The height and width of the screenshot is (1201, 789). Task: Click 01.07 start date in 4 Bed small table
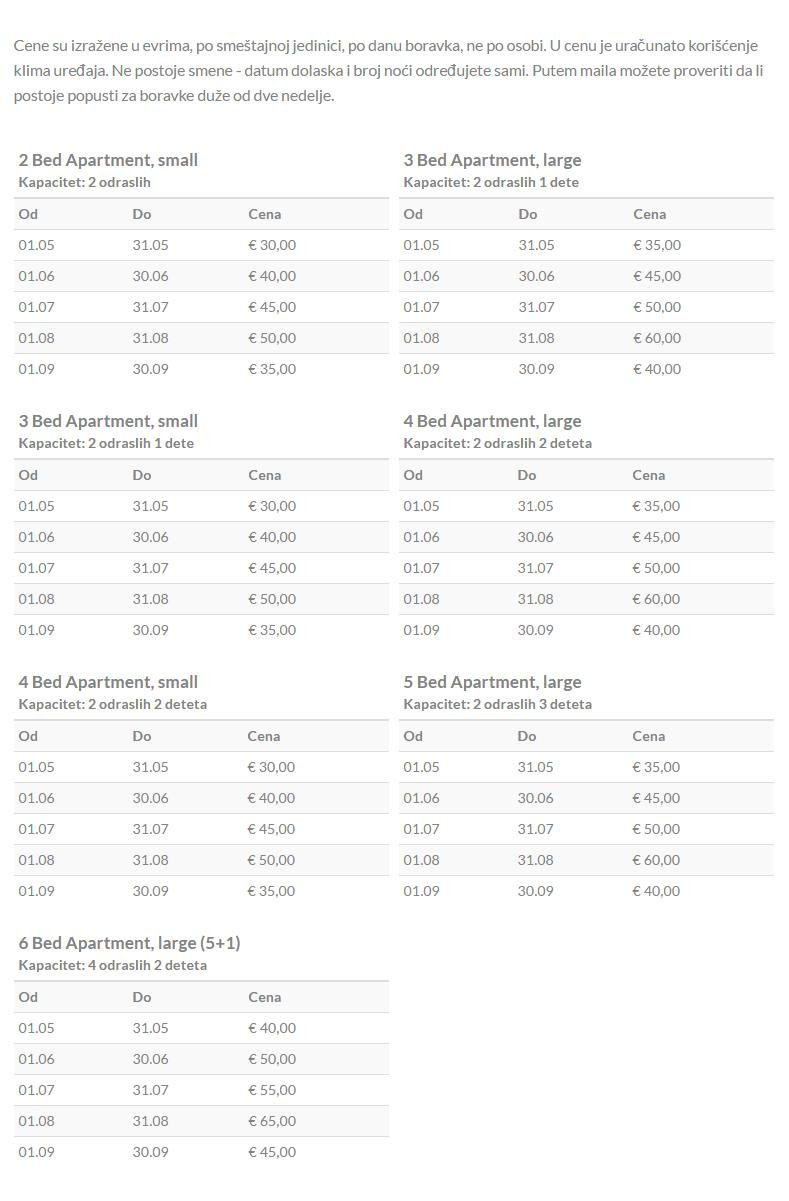(x=36, y=829)
